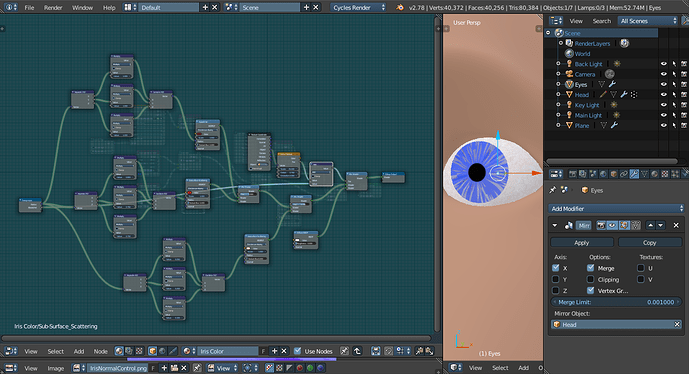689x374 pixels.
Task: Toggle the Use Nodes checkbox
Action: pos(297,351)
